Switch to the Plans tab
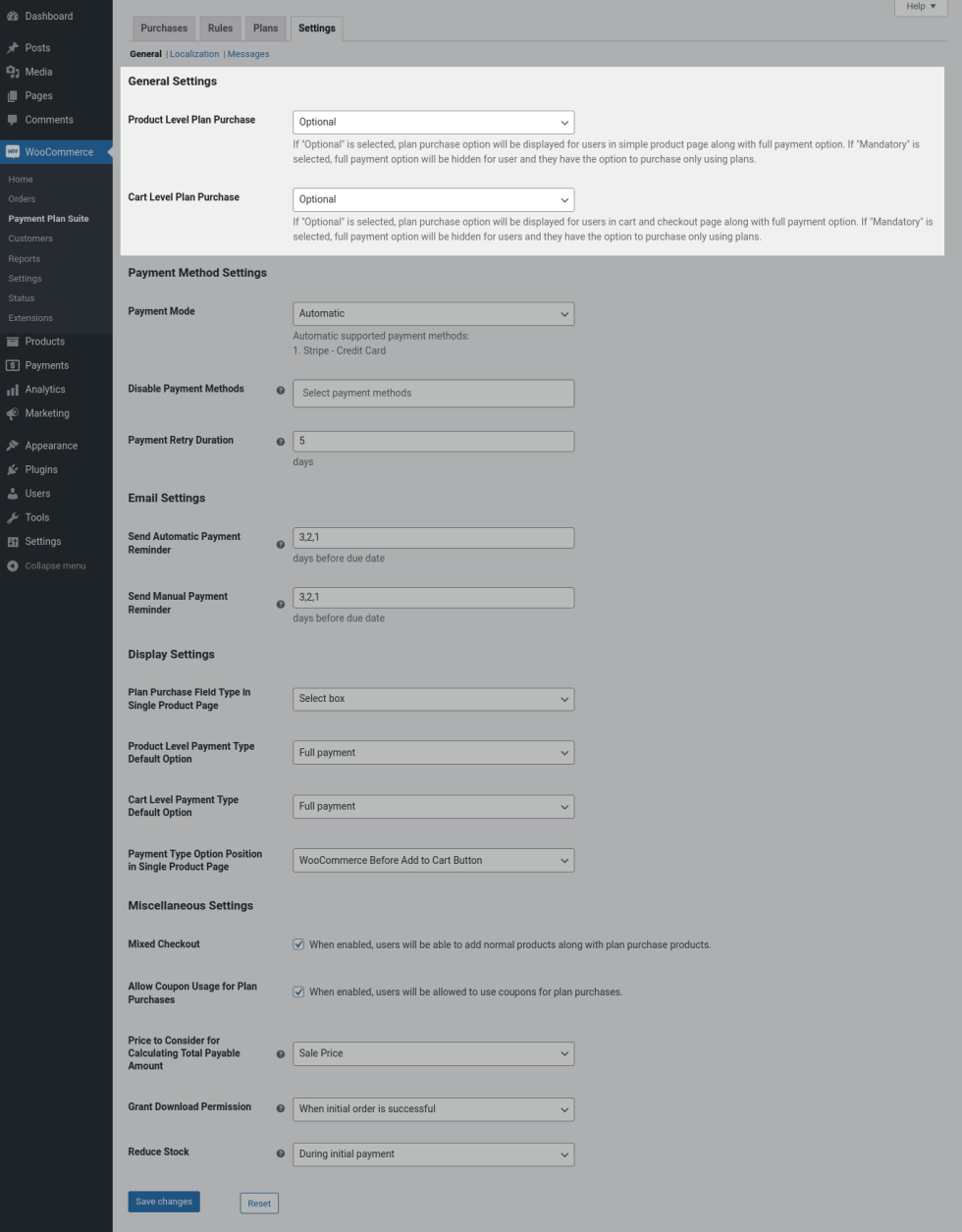 (x=266, y=28)
